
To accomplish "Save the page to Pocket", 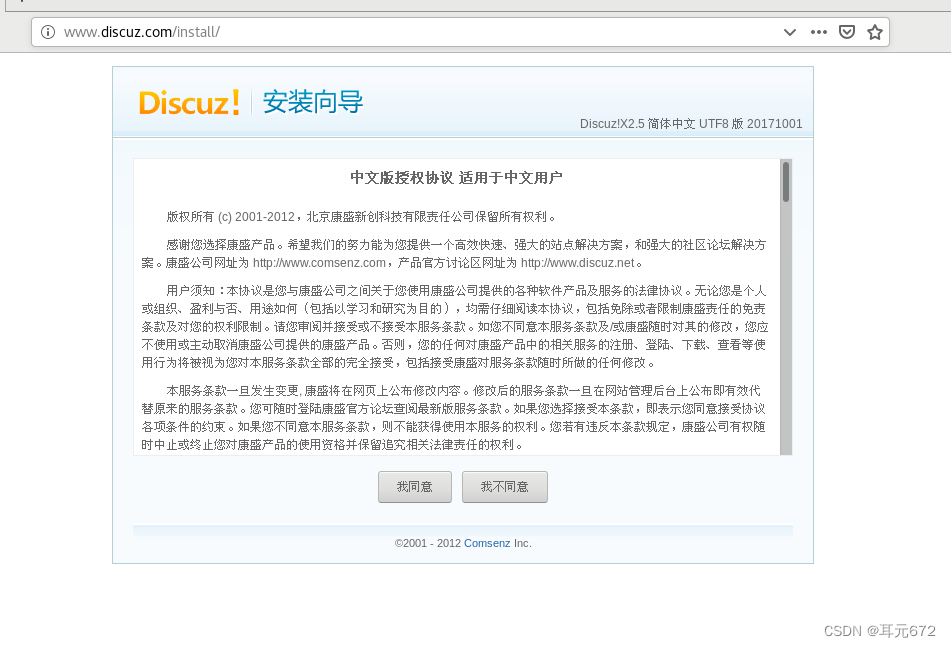I will pyautogui.click(x=847, y=32).
